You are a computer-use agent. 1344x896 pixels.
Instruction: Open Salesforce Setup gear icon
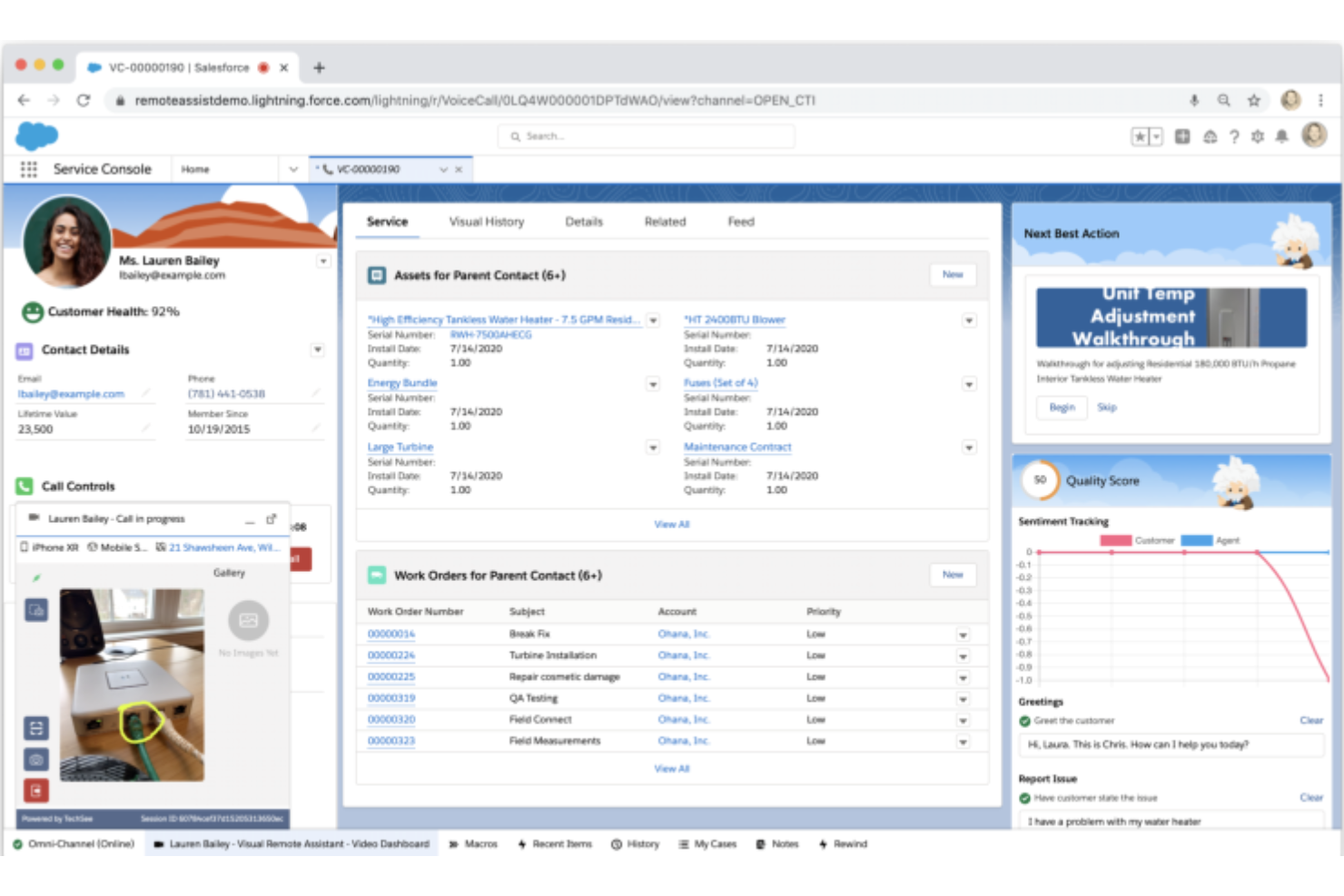pyautogui.click(x=1258, y=136)
